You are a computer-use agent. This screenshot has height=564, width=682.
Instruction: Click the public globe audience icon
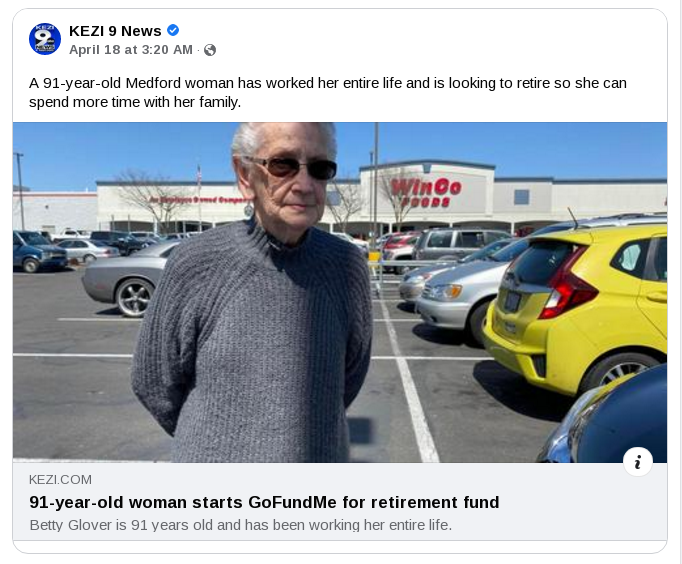tap(210, 50)
